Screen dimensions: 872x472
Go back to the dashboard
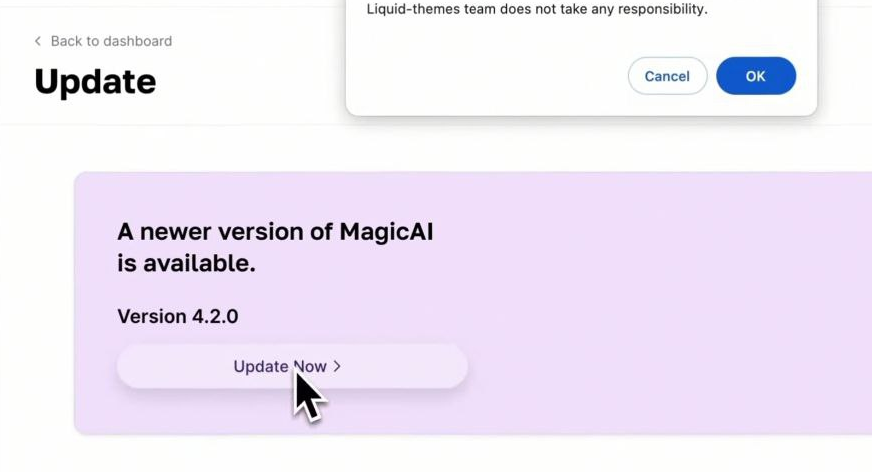103,41
